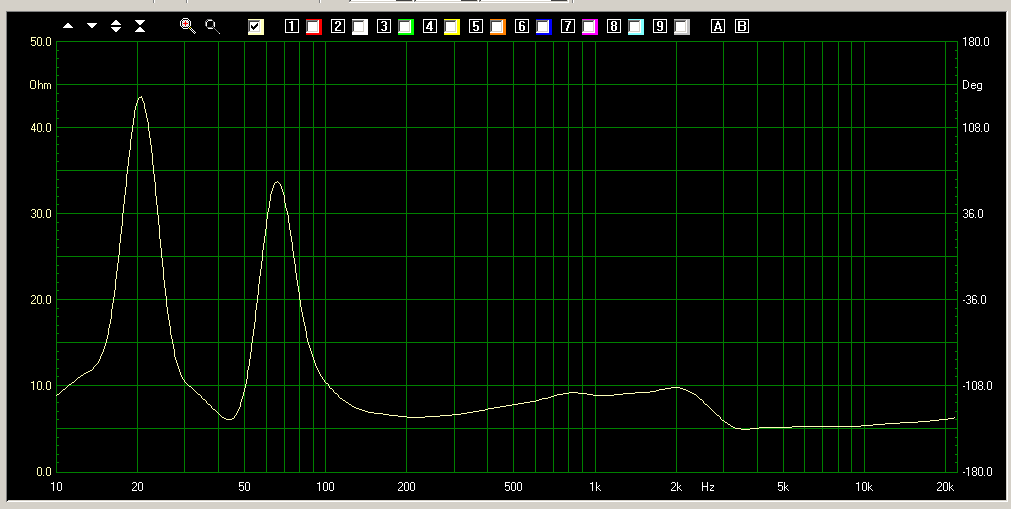Select curve slot number 9
This screenshot has width=1011, height=509.
tap(660, 27)
